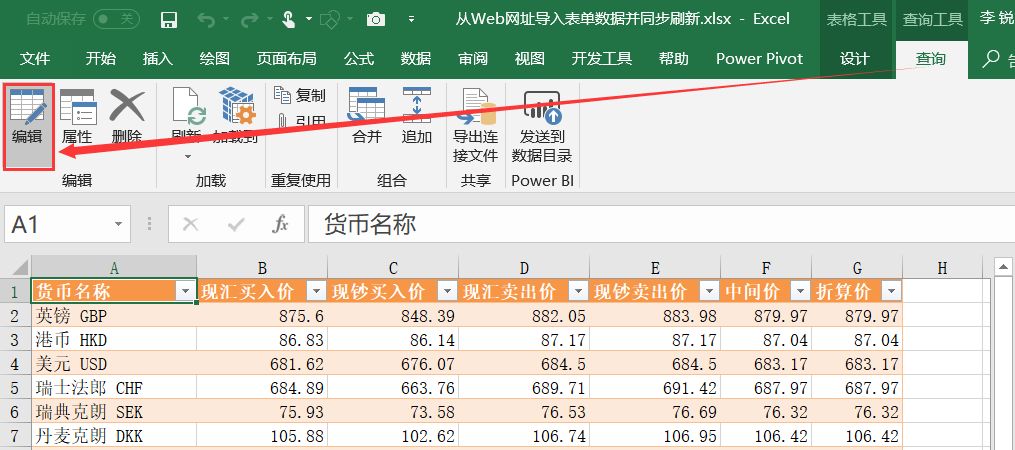This screenshot has width=1015, height=450.
Task: Click the formula bar confirm checkmark icon
Action: coord(236,225)
